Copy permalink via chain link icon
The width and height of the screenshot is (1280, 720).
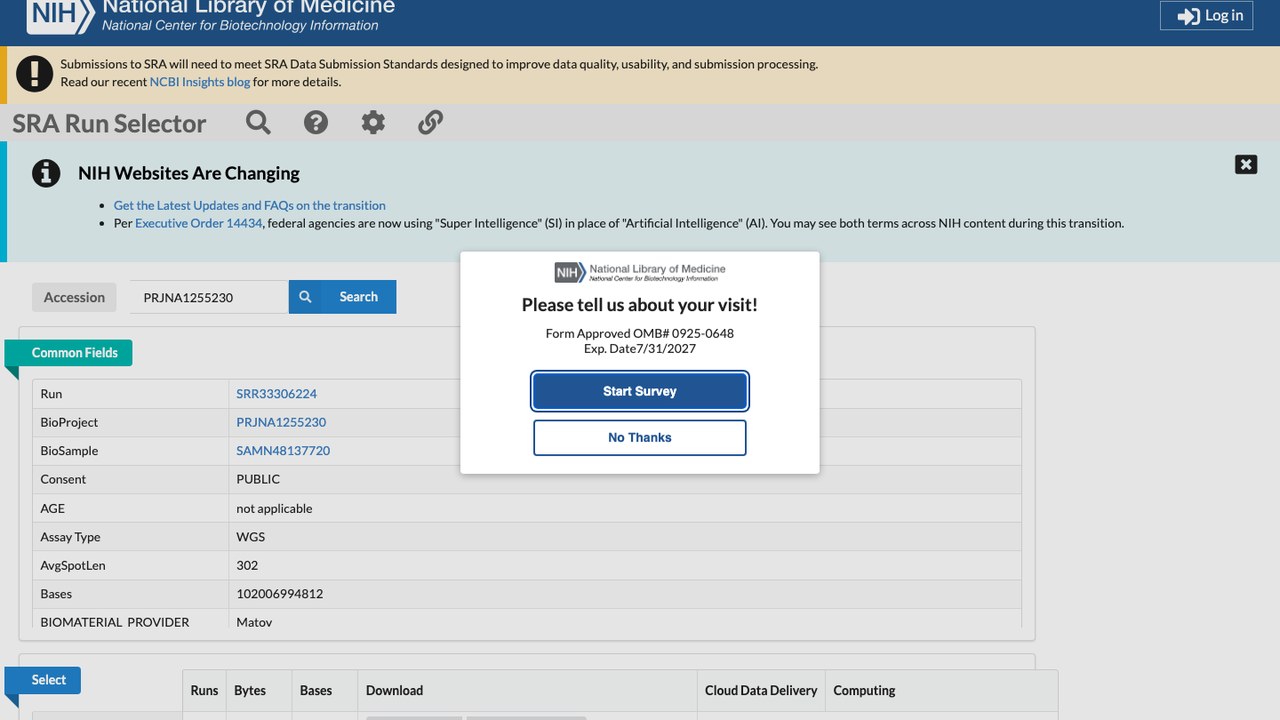click(x=430, y=123)
